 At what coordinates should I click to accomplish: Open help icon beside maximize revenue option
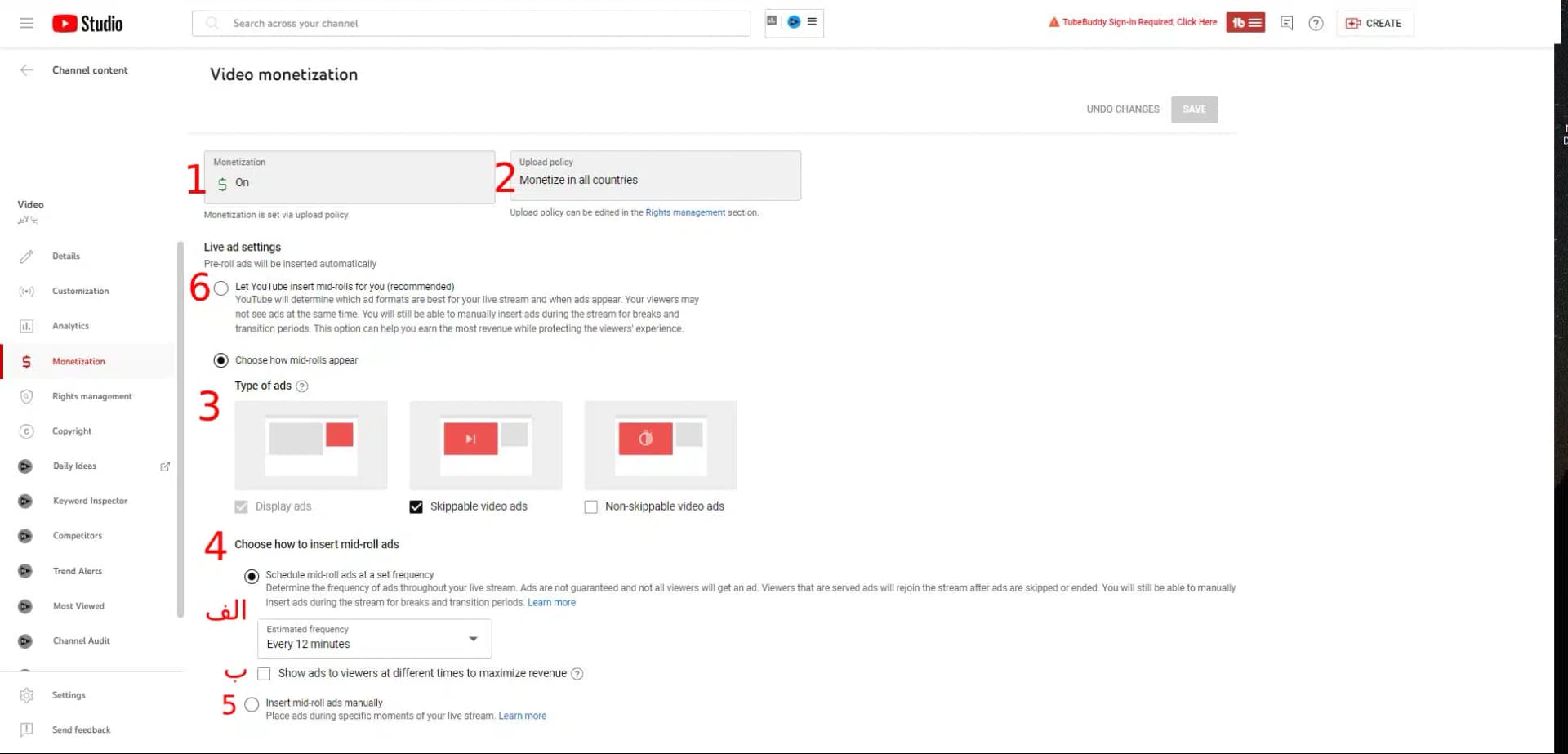pyautogui.click(x=577, y=674)
